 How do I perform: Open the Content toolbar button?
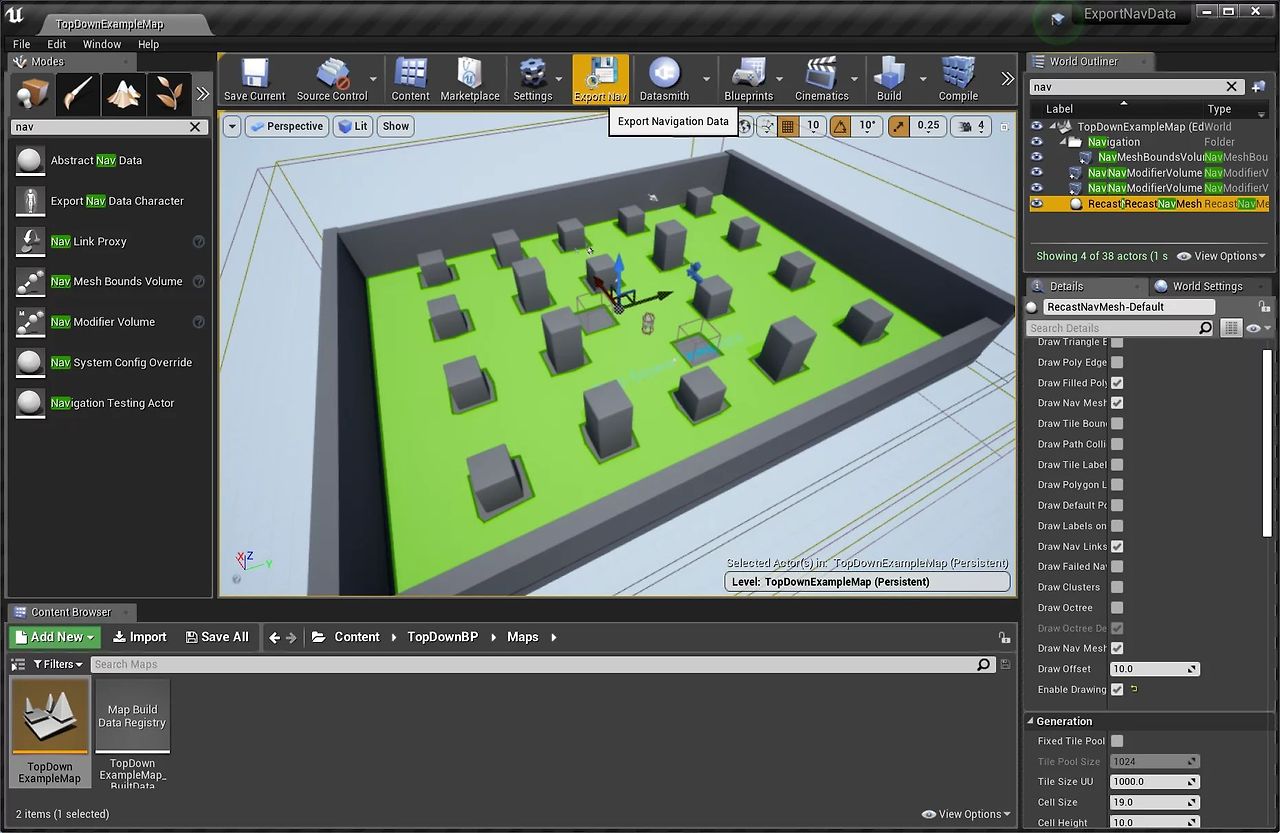410,79
